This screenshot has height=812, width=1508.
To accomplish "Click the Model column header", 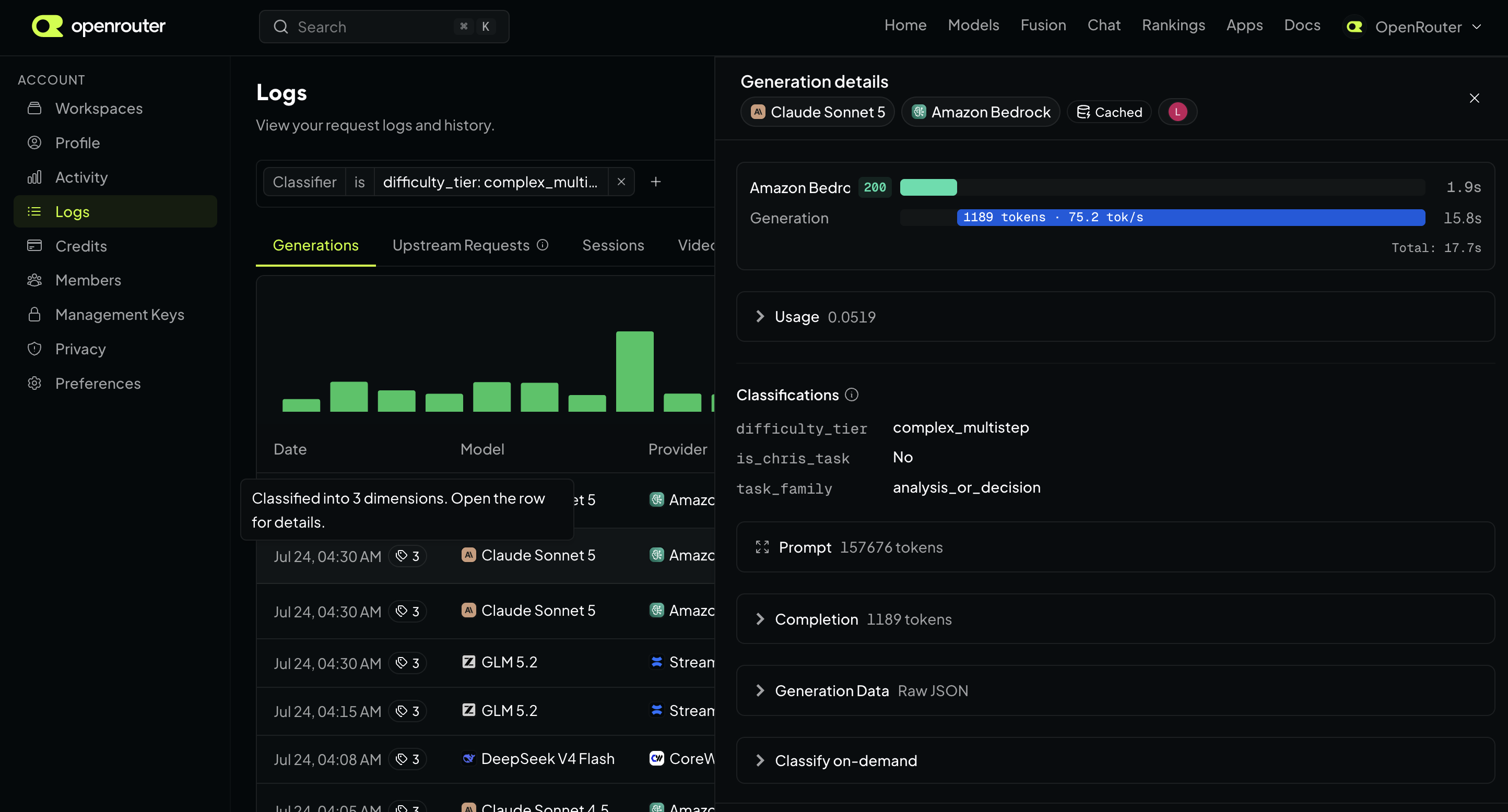I will click(x=482, y=449).
